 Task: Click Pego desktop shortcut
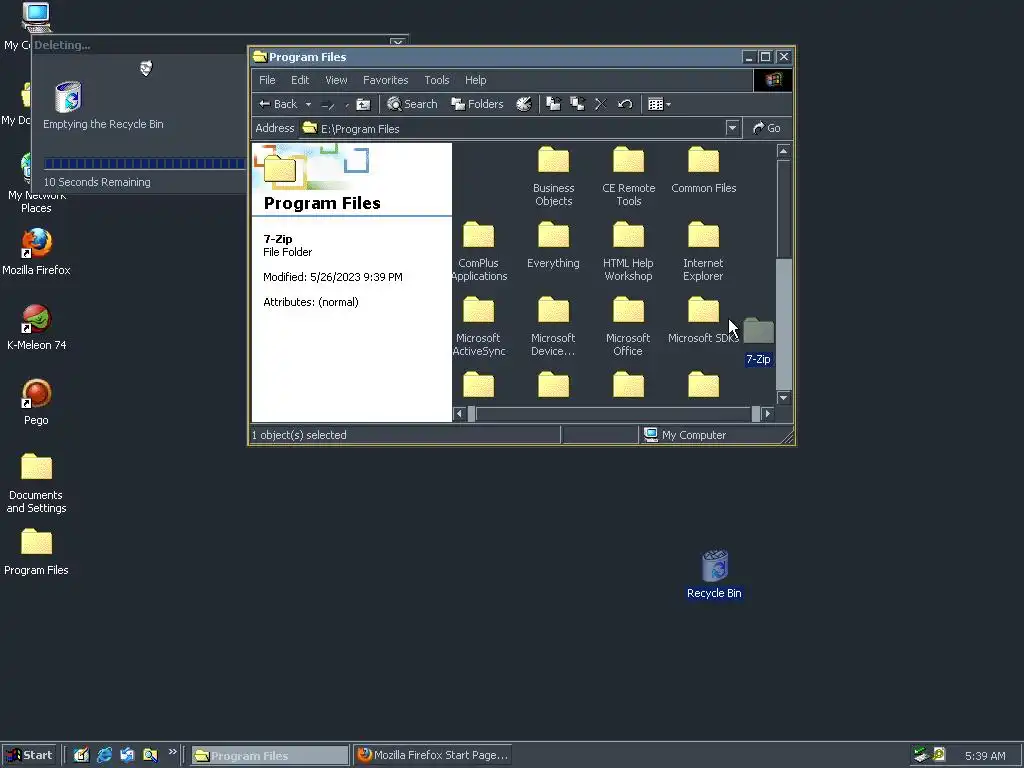[36, 402]
